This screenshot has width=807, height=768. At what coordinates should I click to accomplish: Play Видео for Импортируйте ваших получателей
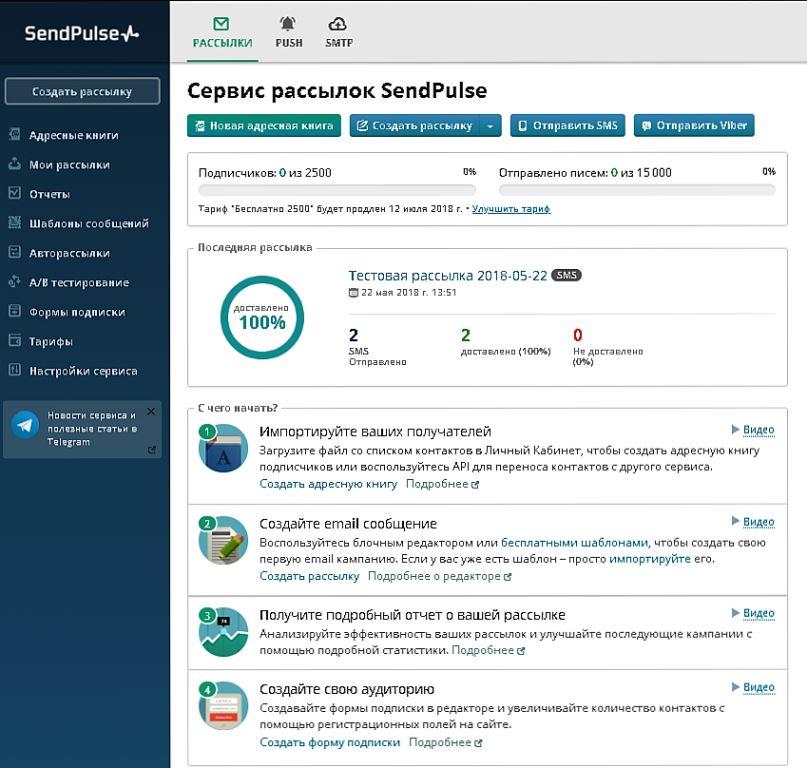pyautogui.click(x=753, y=430)
